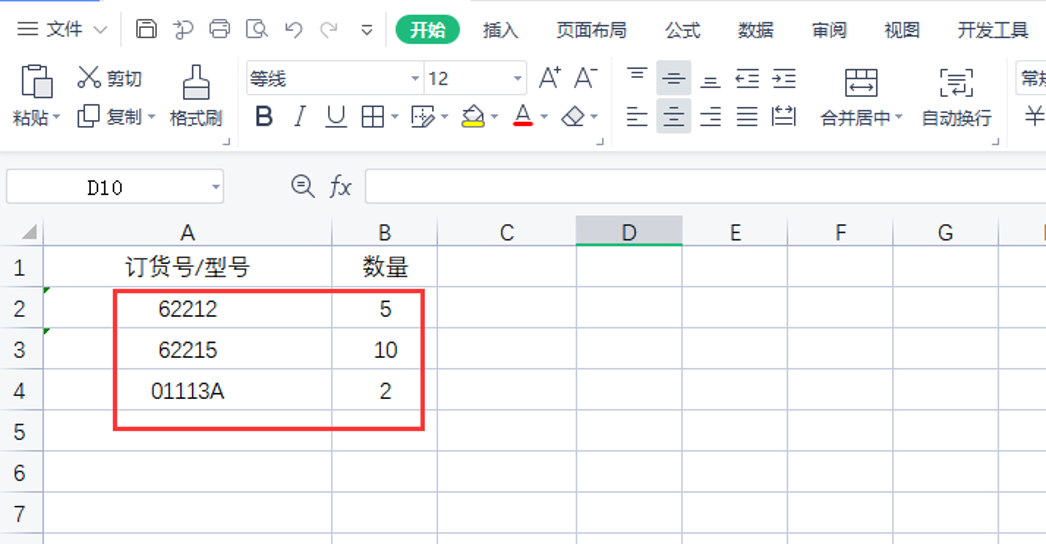Image resolution: width=1046 pixels, height=544 pixels.
Task: Click the Save icon in quick toolbar
Action: [146, 29]
